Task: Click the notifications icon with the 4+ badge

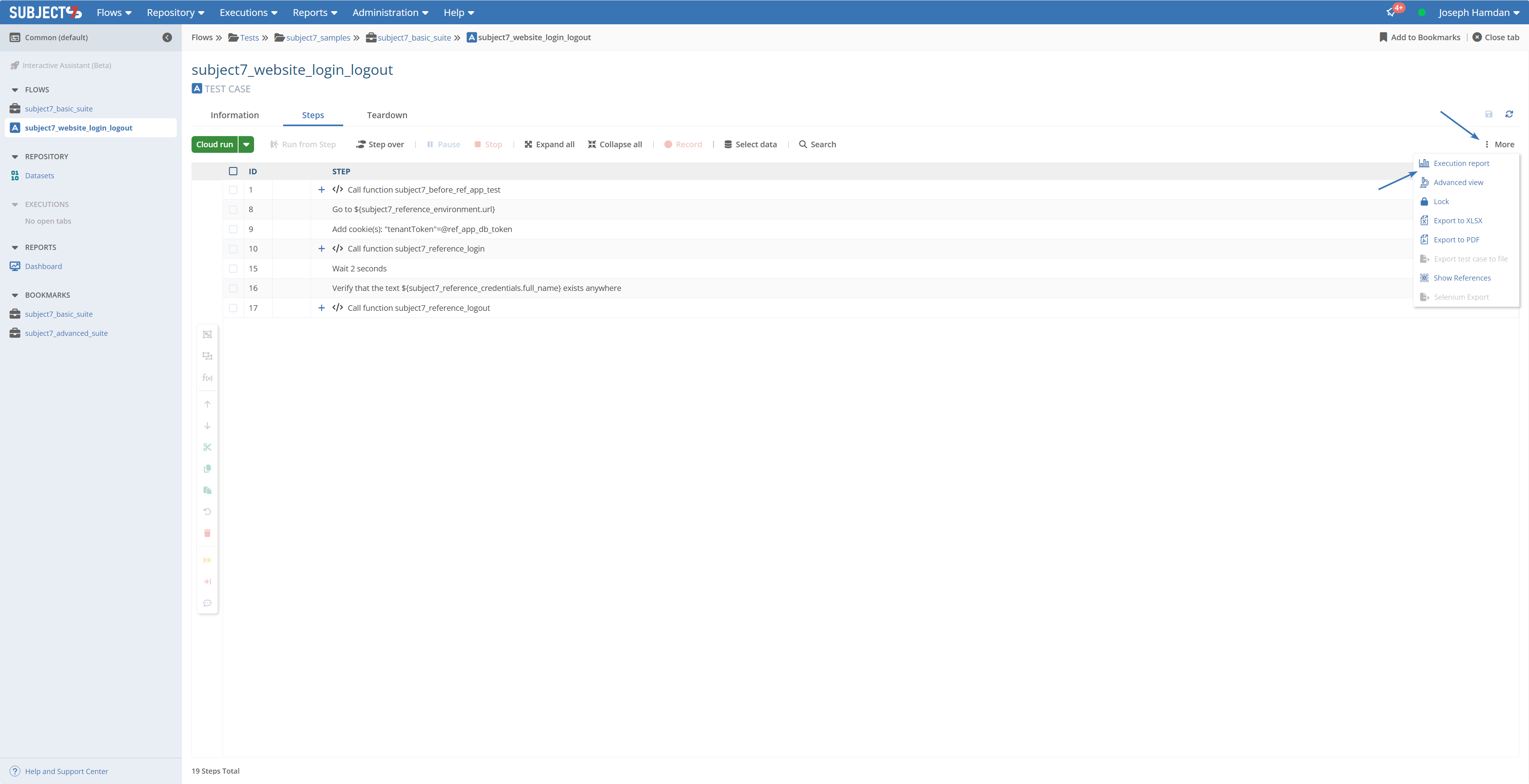Action: (1391, 12)
